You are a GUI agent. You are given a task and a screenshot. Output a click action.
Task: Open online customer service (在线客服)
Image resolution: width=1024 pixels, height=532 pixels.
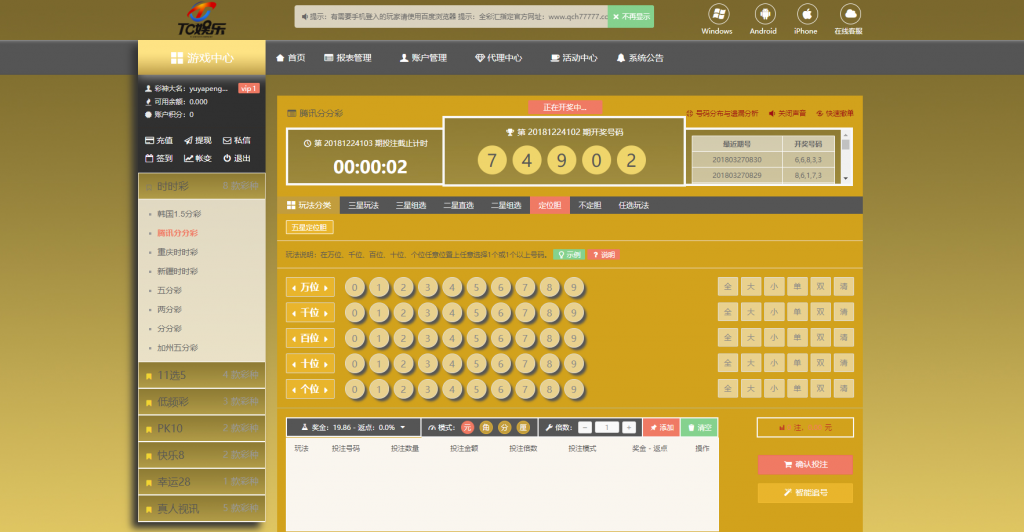pos(849,14)
